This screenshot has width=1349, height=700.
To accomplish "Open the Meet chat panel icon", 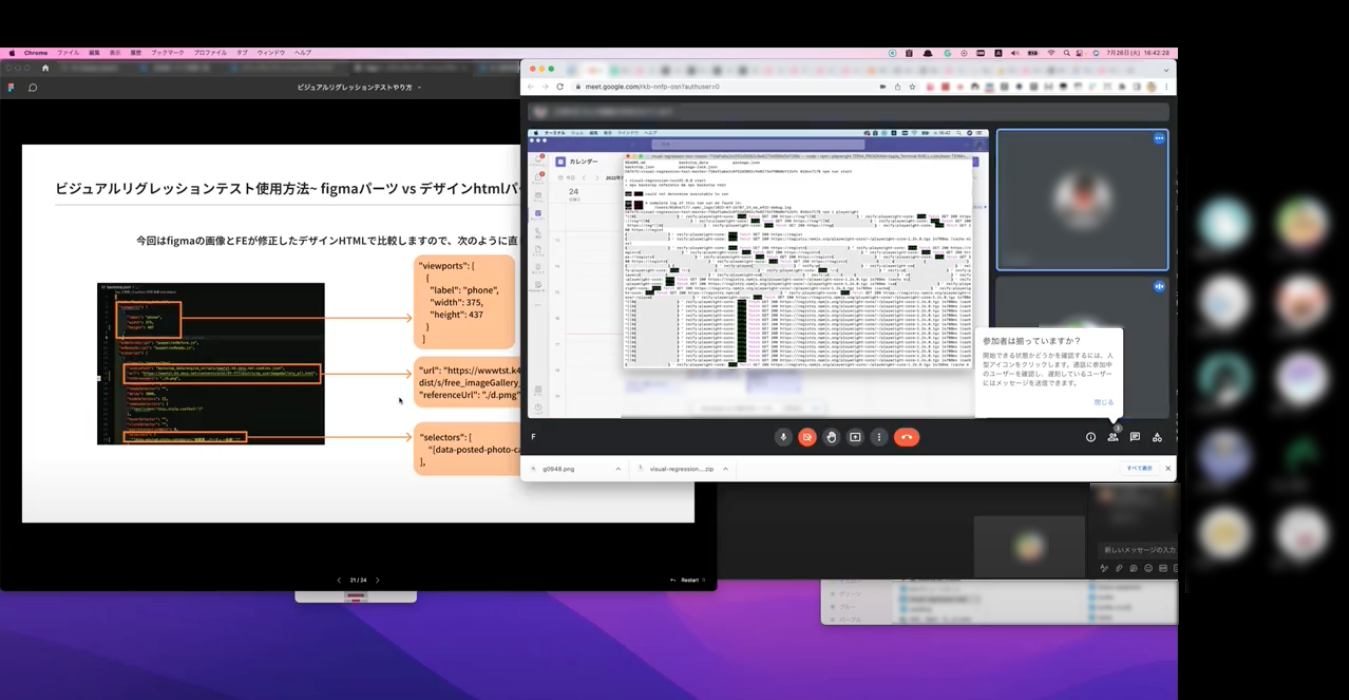I will [x=1135, y=437].
